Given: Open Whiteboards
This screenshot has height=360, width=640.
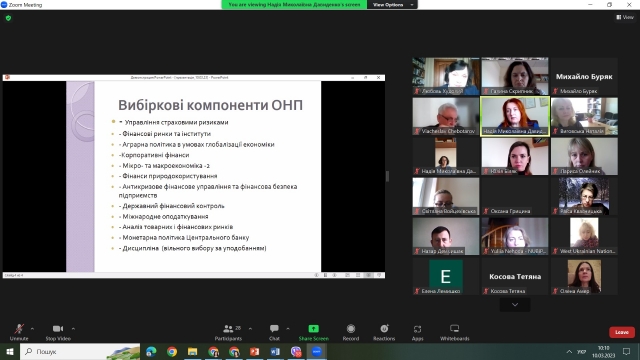Looking at the screenshot, I should (454, 332).
